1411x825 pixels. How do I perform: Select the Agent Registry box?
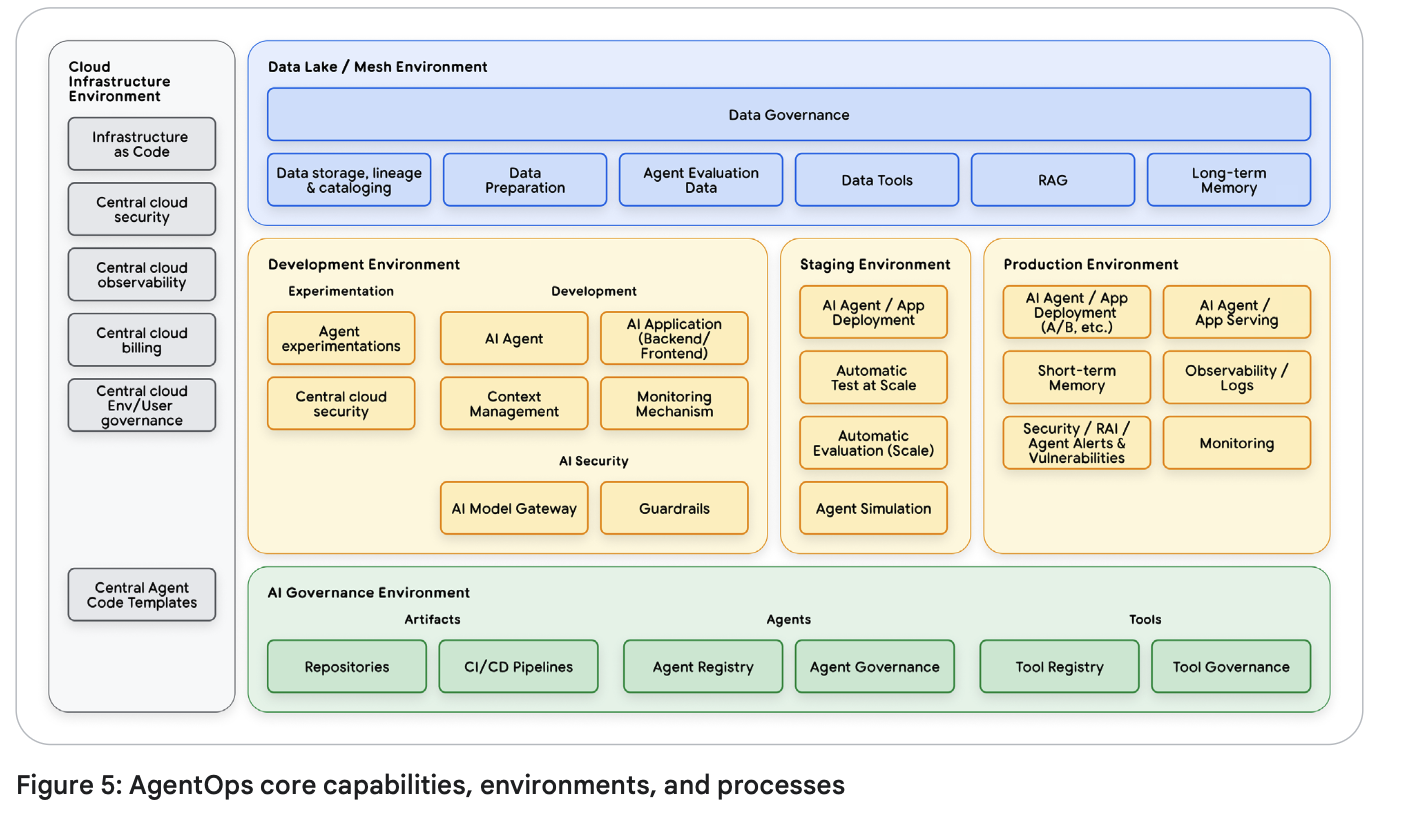click(703, 667)
